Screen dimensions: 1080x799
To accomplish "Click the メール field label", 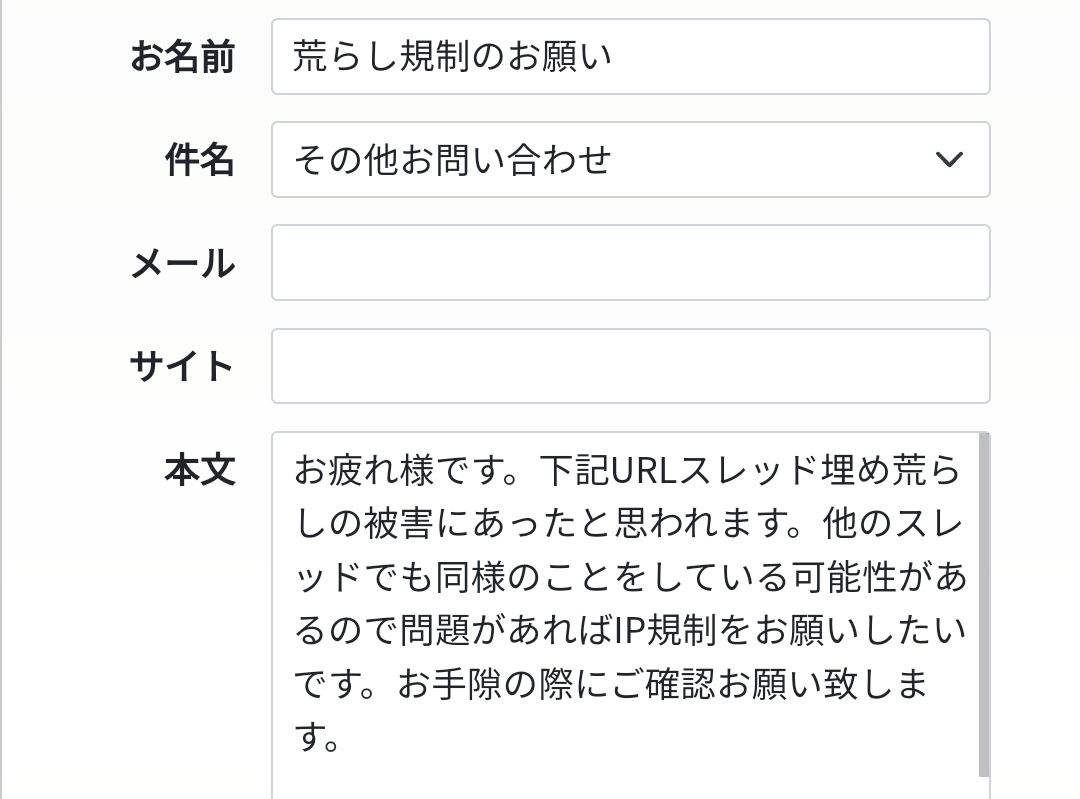I will (182, 264).
